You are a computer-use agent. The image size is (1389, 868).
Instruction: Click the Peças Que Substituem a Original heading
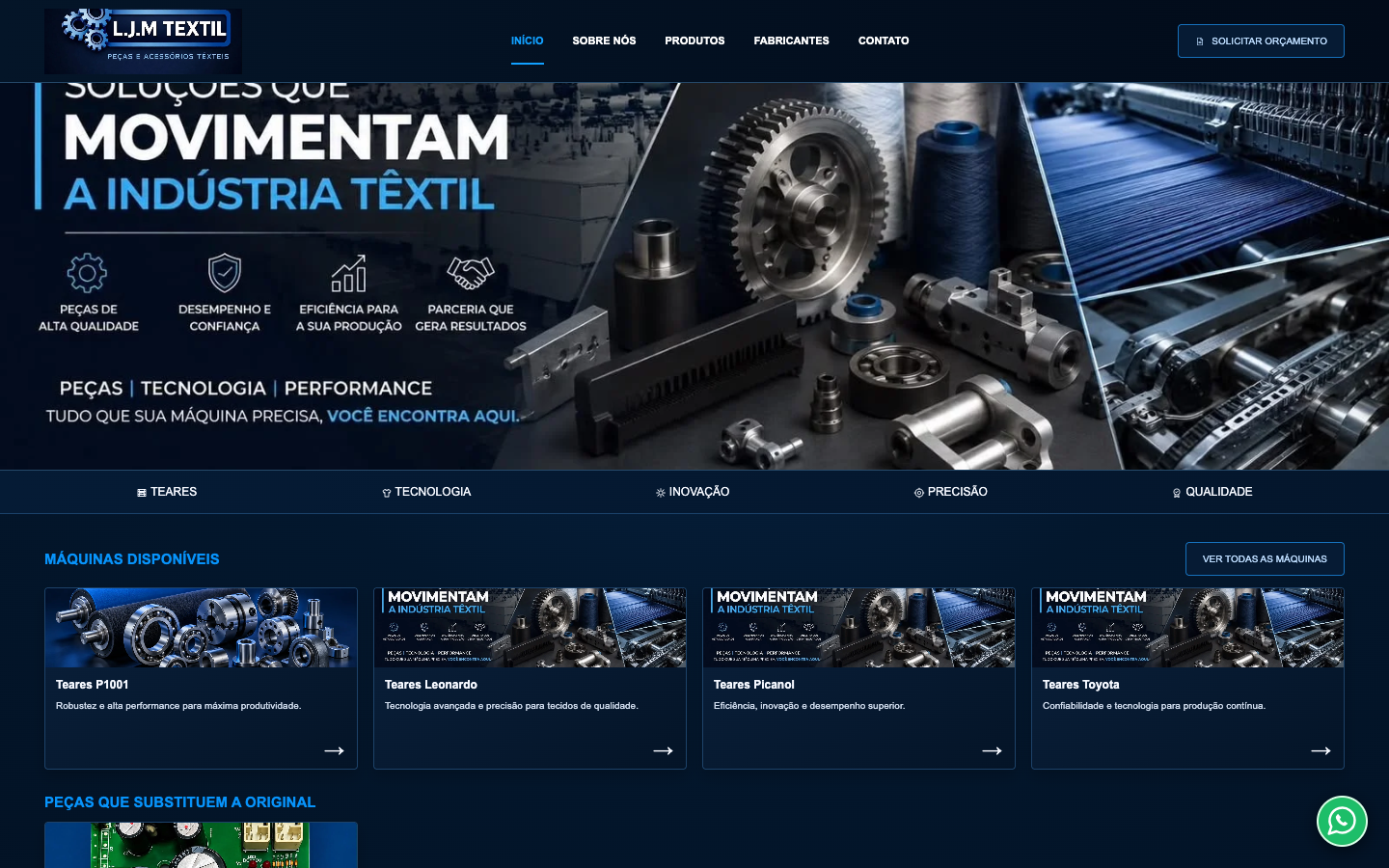coord(179,802)
